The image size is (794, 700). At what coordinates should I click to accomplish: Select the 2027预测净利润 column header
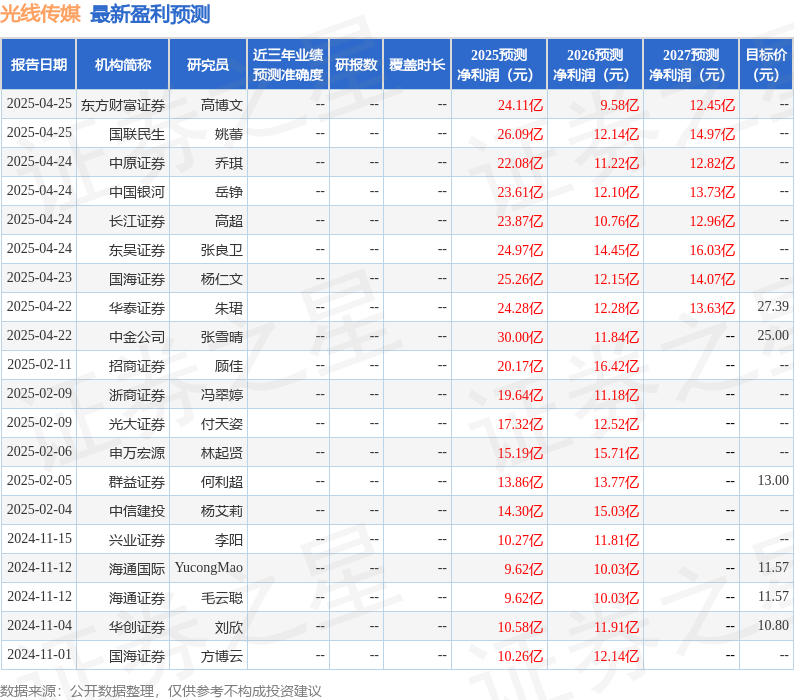(690, 65)
